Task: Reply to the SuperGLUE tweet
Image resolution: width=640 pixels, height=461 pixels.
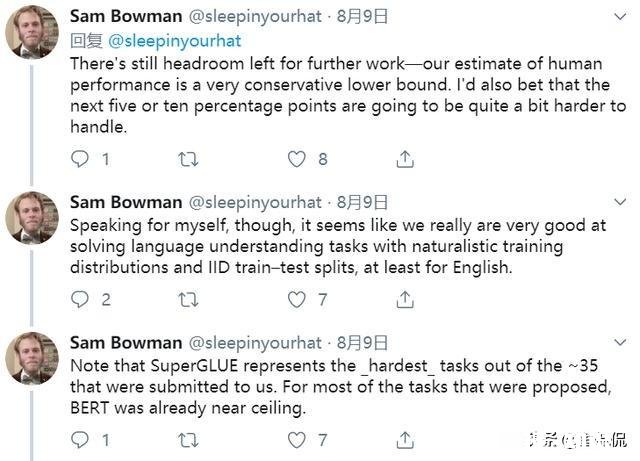Action: (x=82, y=439)
